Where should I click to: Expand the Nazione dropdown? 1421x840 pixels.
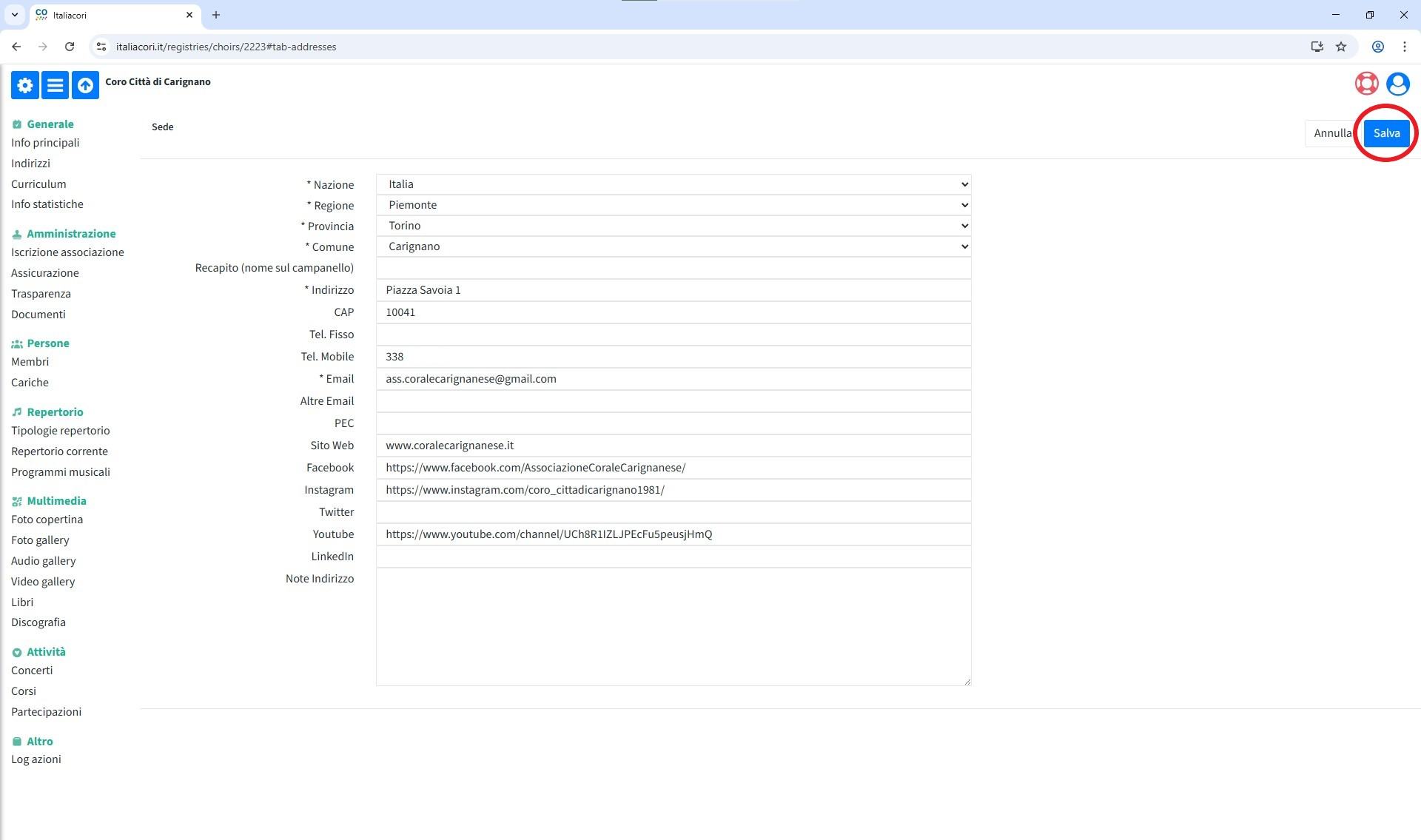[673, 184]
